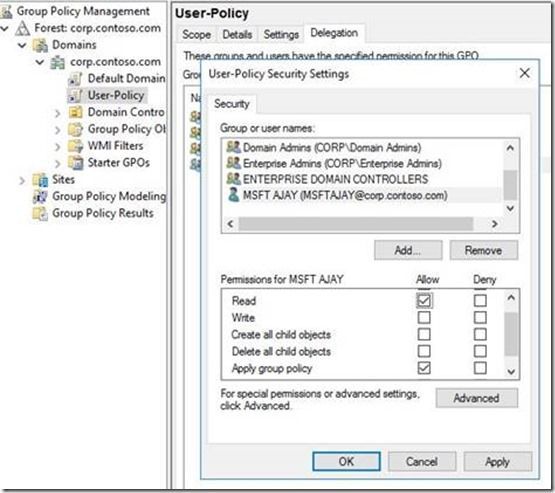555x493 pixels.
Task: Click the Remove button
Action: (484, 251)
